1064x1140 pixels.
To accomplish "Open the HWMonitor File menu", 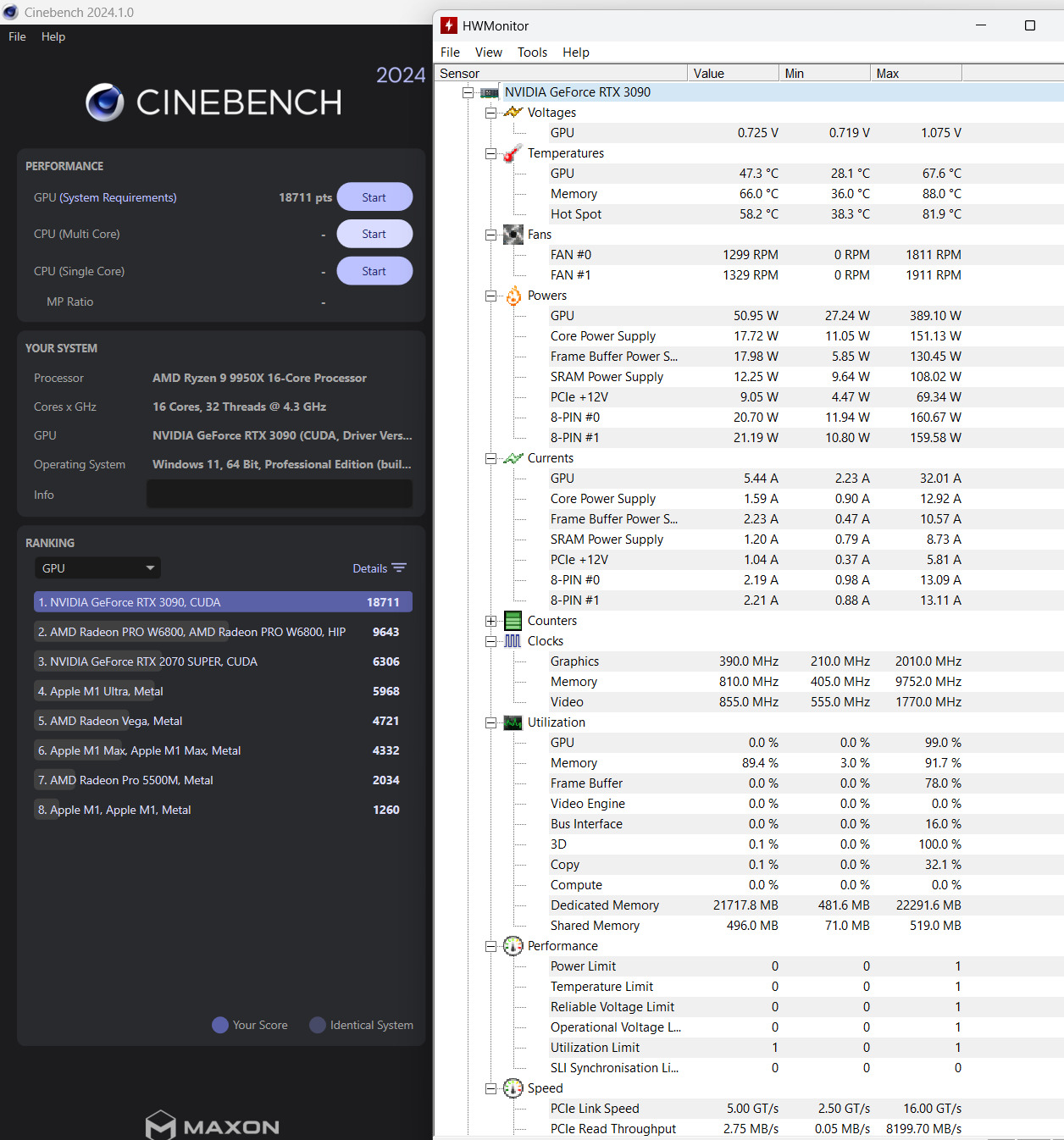I will pyautogui.click(x=450, y=53).
